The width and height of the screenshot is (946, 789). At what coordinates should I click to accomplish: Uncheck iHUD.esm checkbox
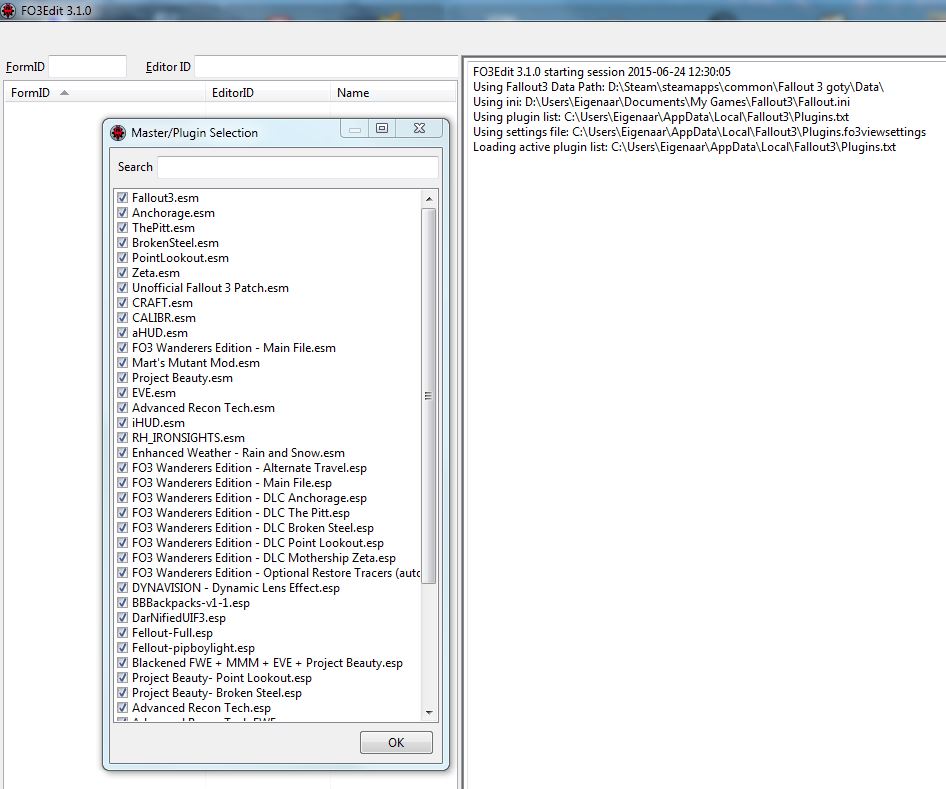coord(122,423)
